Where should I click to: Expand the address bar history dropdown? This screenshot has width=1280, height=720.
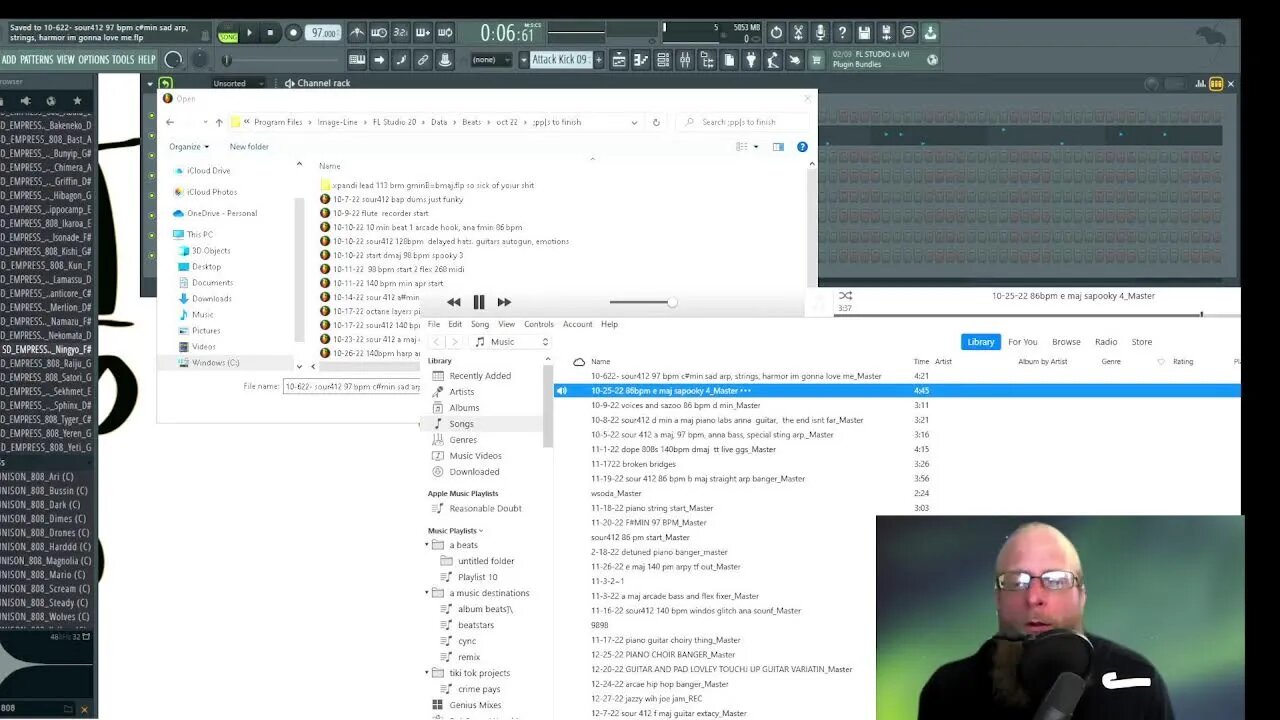[x=634, y=122]
